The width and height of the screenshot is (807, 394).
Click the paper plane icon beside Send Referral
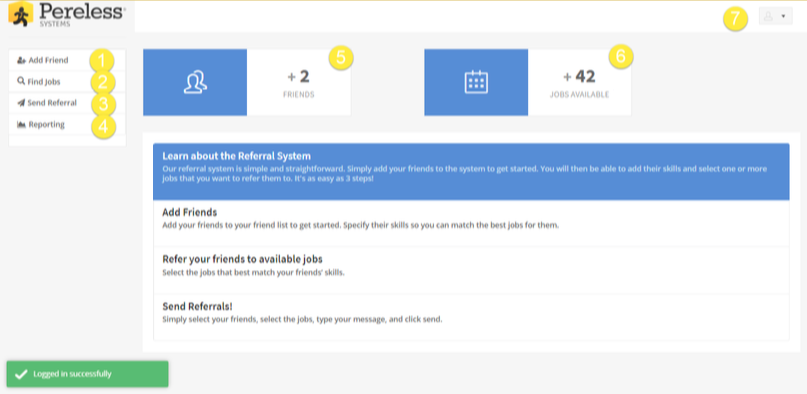click(21, 103)
